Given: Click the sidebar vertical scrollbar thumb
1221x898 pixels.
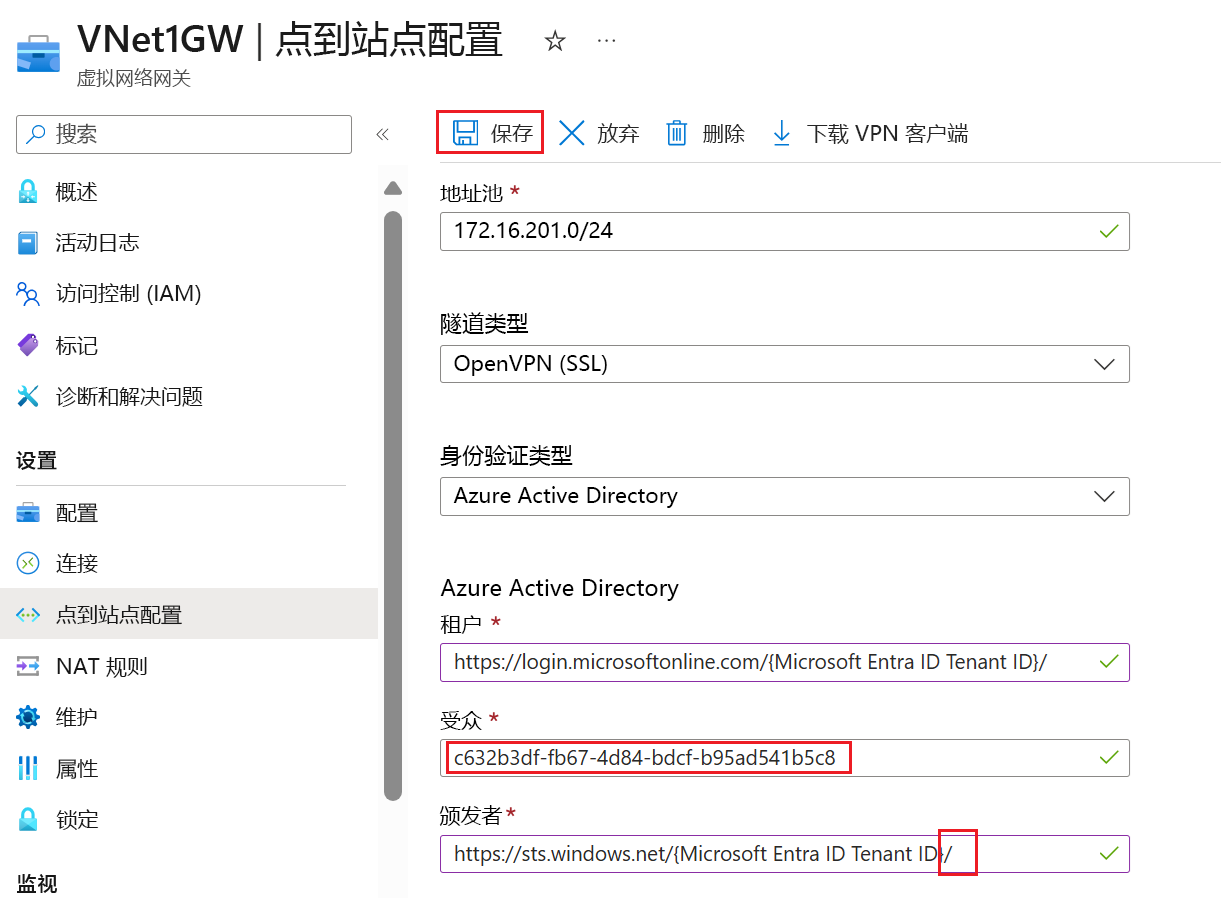Looking at the screenshot, I should point(393,505).
